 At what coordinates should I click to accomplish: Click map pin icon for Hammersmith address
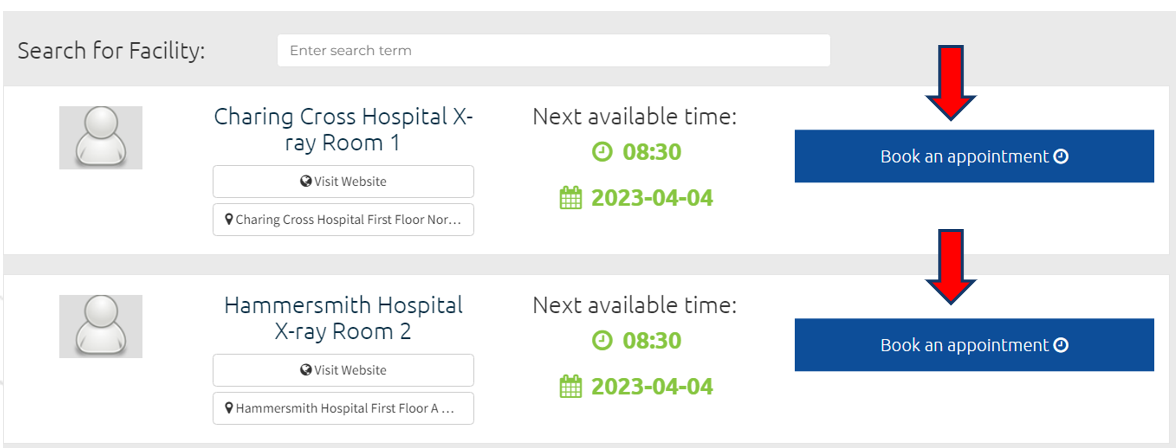pos(230,408)
